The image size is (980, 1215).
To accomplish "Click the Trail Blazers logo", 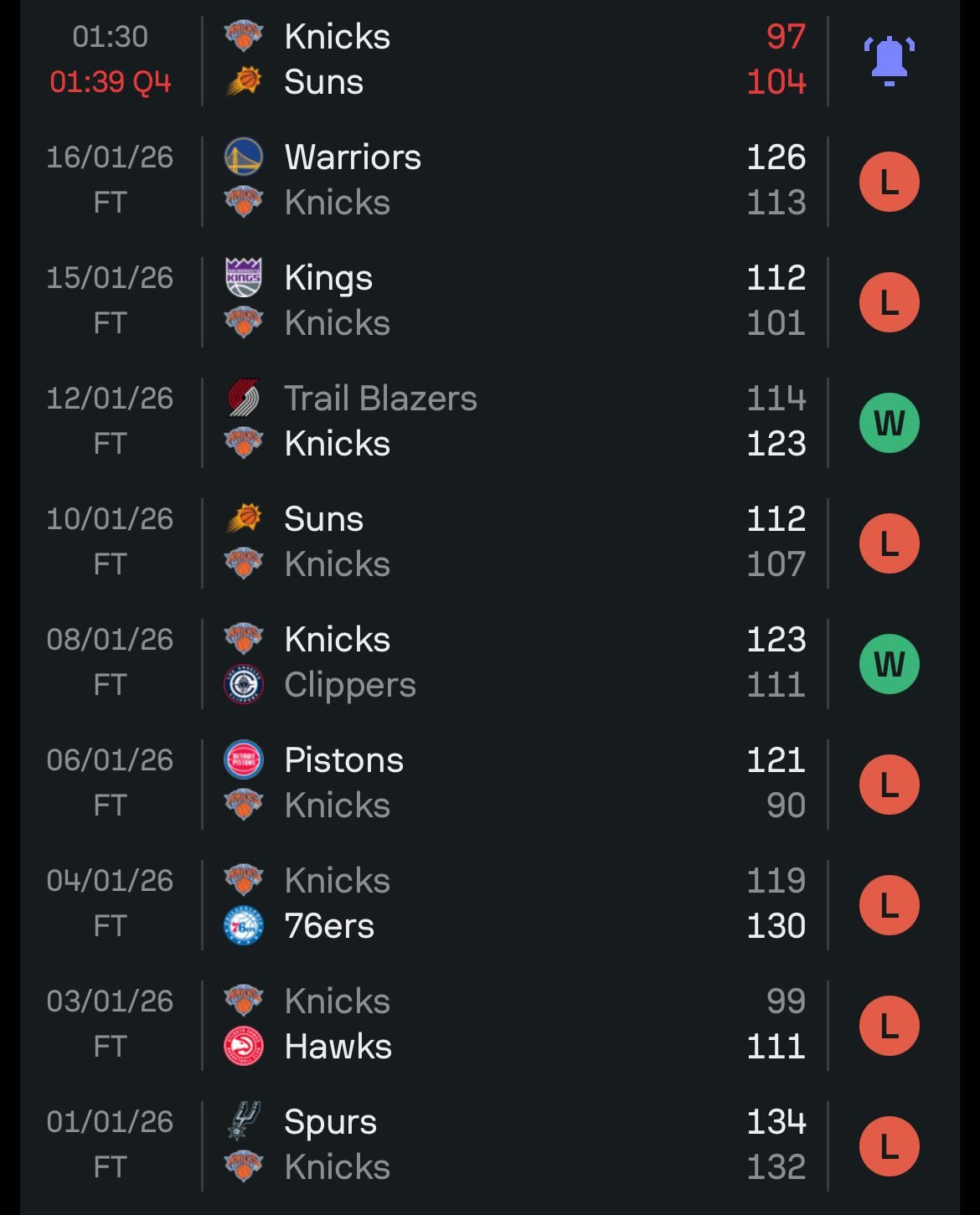I will (x=244, y=399).
